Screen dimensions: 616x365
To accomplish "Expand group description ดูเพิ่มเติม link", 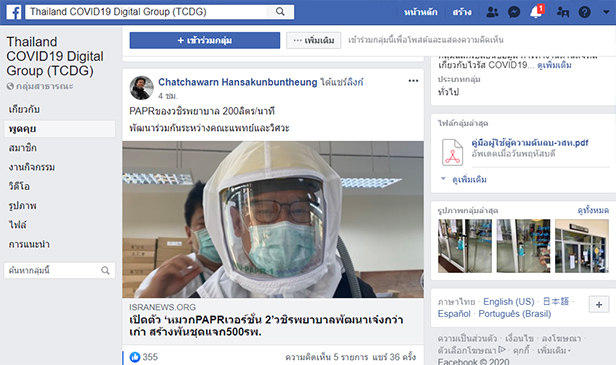I will tap(554, 65).
